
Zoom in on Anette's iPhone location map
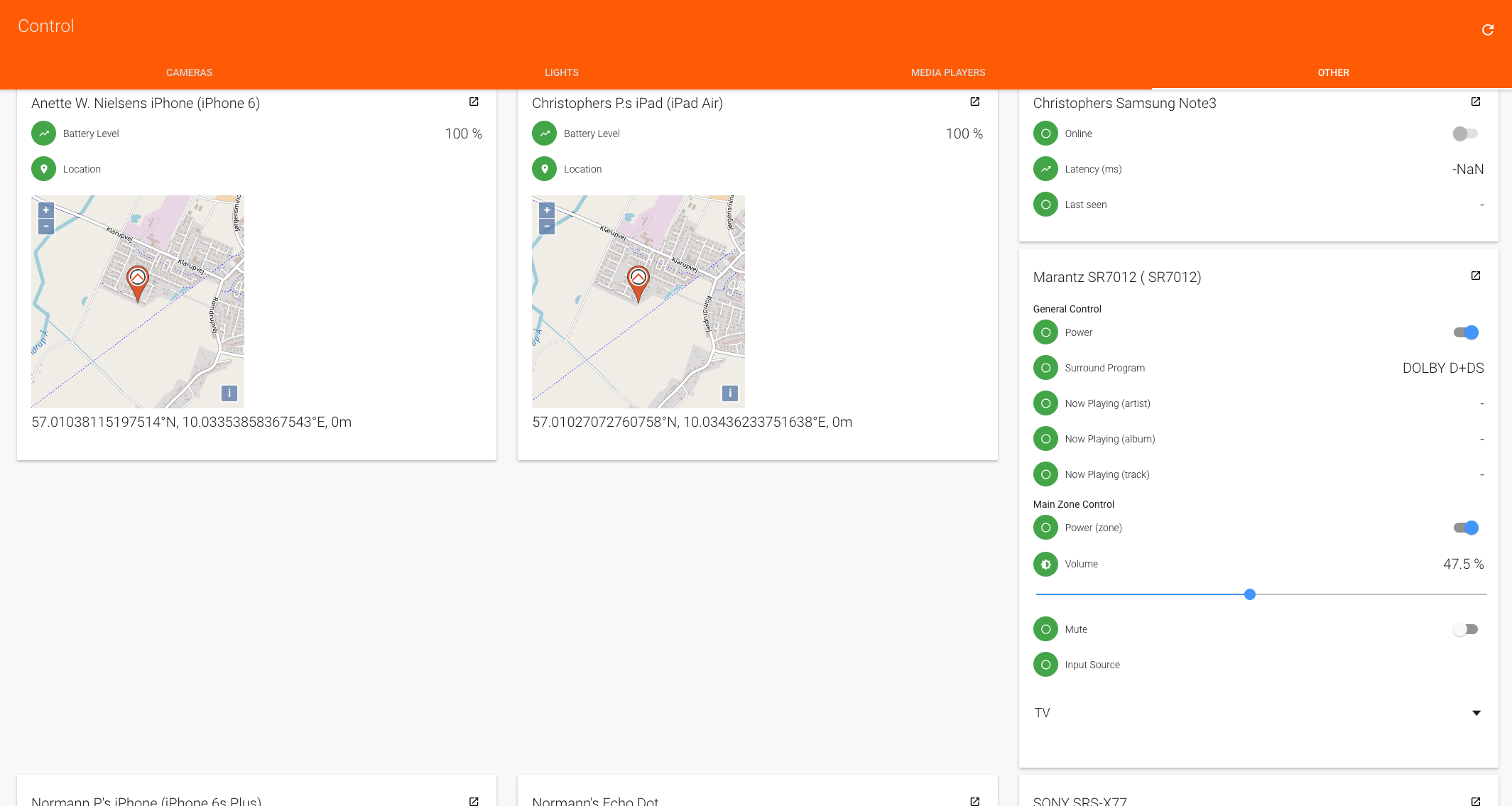click(45, 209)
